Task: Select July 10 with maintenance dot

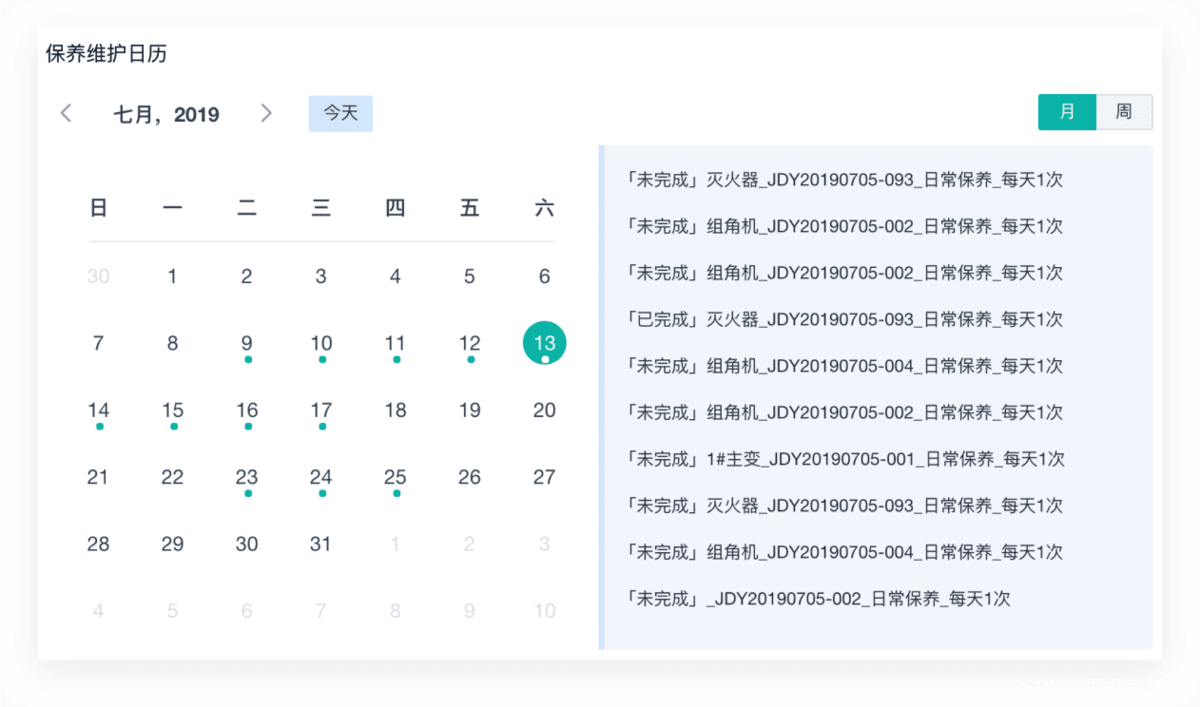Action: tap(321, 343)
